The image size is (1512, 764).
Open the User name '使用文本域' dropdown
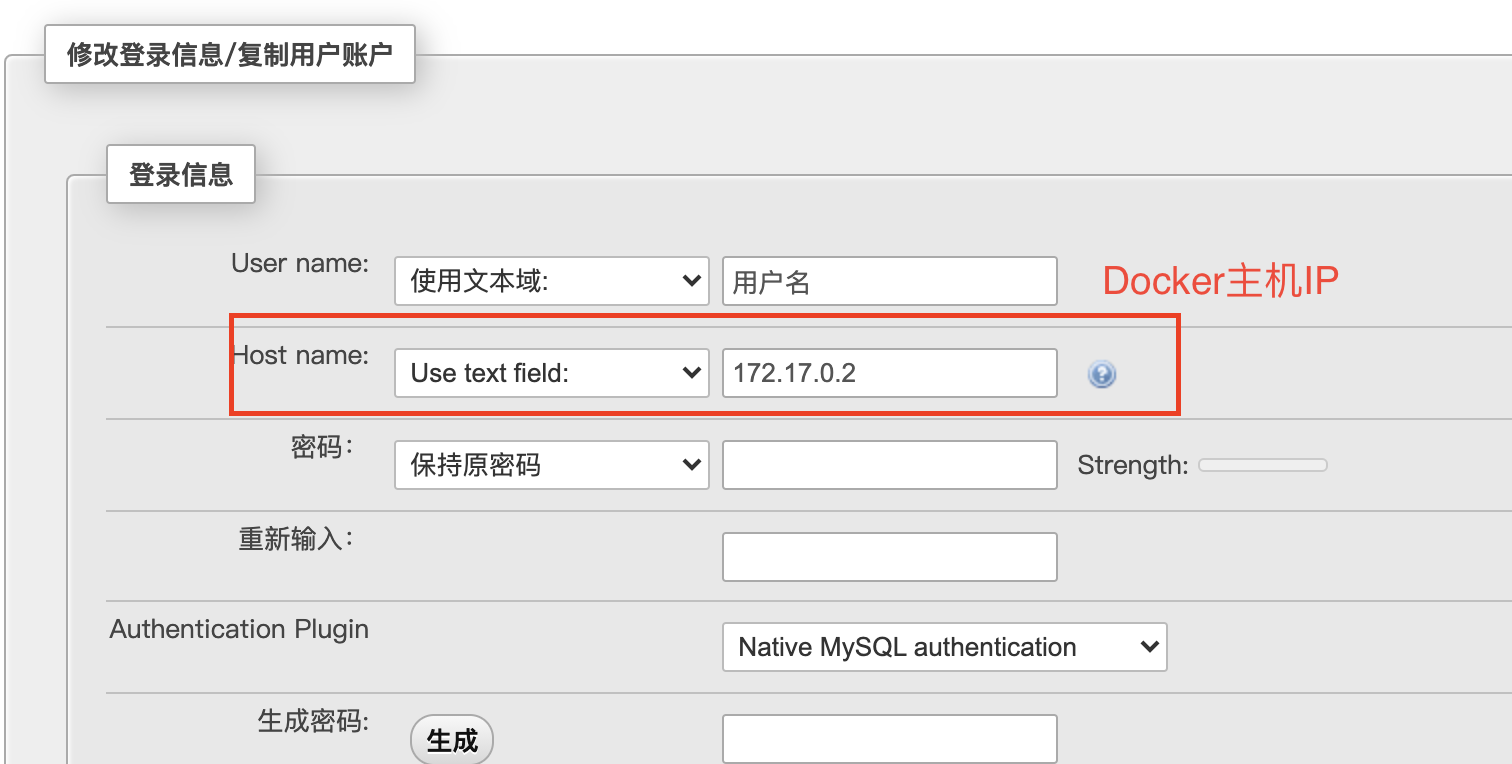click(551, 282)
